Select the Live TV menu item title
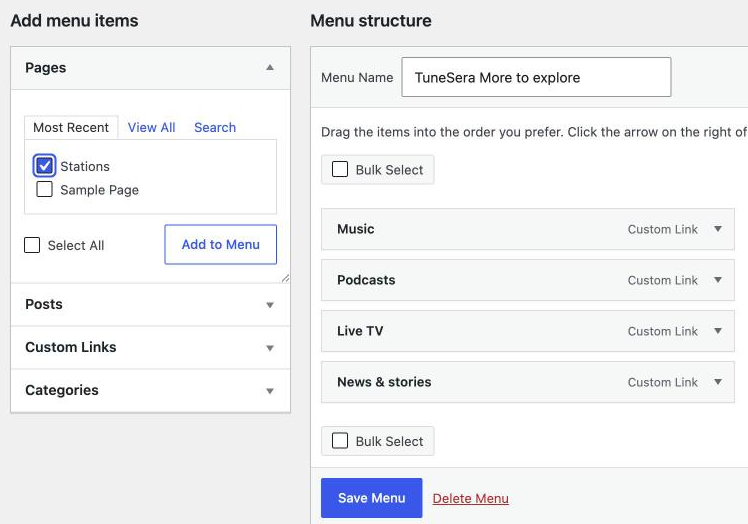The width and height of the screenshot is (748, 524). [x=360, y=331]
